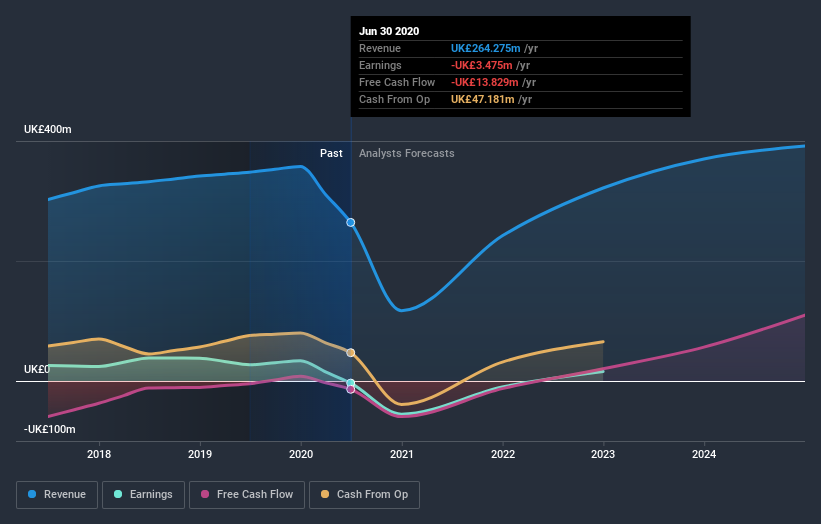
Task: Click the teal dot in Earnings legend
Action: pyautogui.click(x=118, y=494)
